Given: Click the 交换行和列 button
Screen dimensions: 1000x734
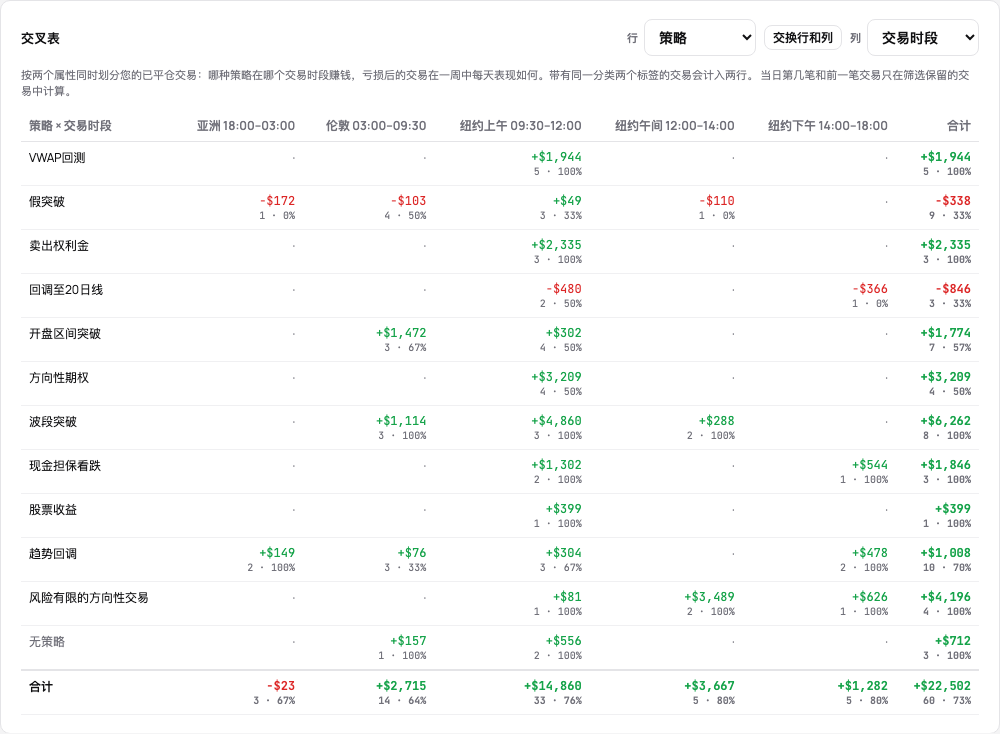Looking at the screenshot, I should pyautogui.click(x=803, y=38).
